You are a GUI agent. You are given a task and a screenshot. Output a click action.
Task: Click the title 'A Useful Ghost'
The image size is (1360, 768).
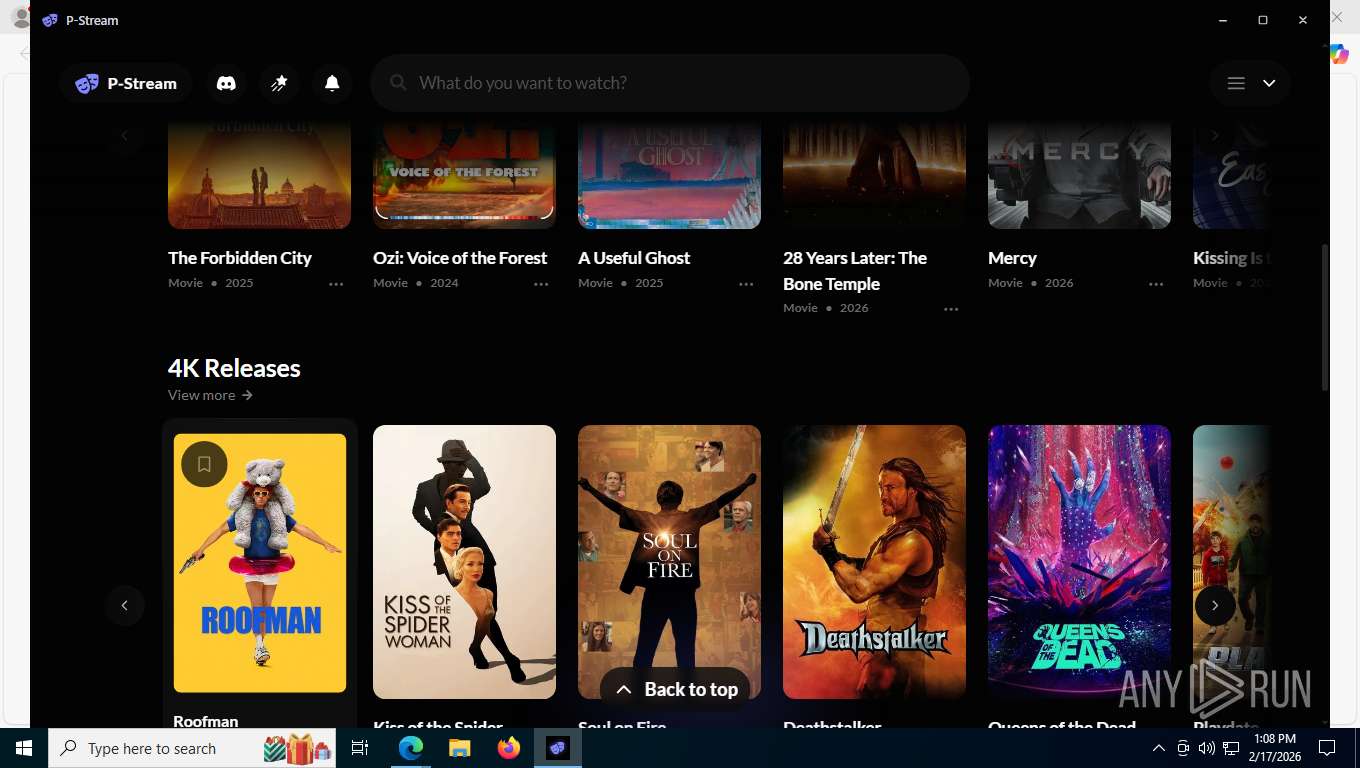634,258
